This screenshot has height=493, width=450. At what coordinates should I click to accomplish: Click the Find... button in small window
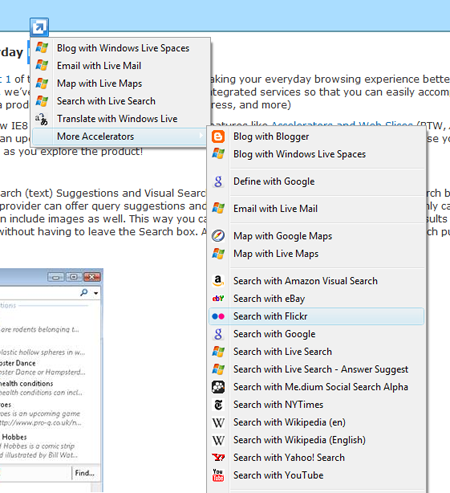click(85, 473)
